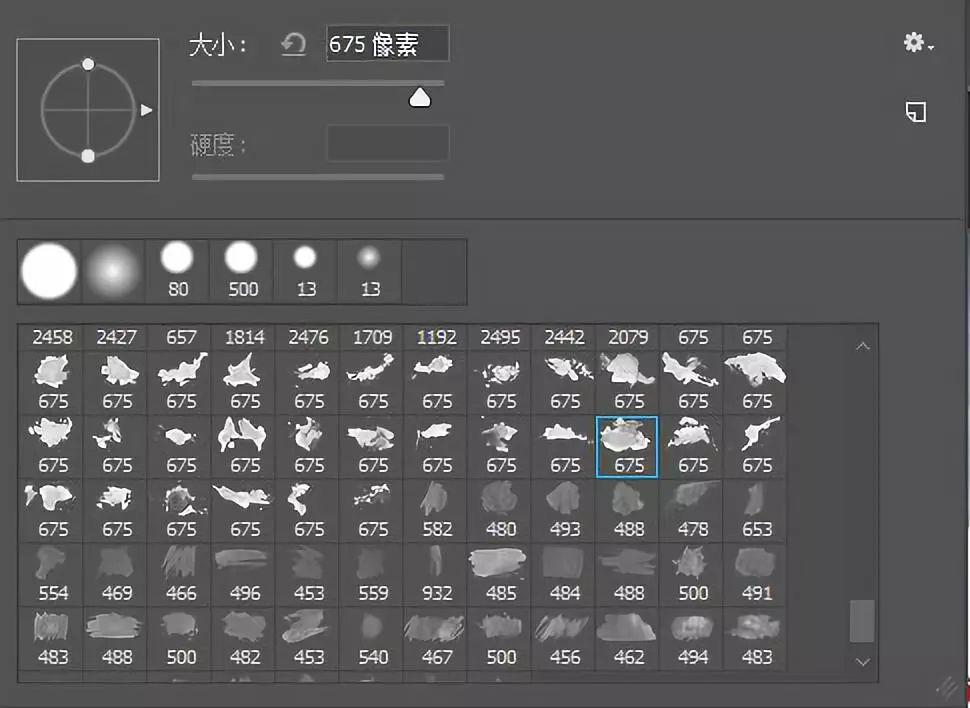The image size is (970, 708).
Task: Click the 硬度 hardness slider track
Action: 318,176
